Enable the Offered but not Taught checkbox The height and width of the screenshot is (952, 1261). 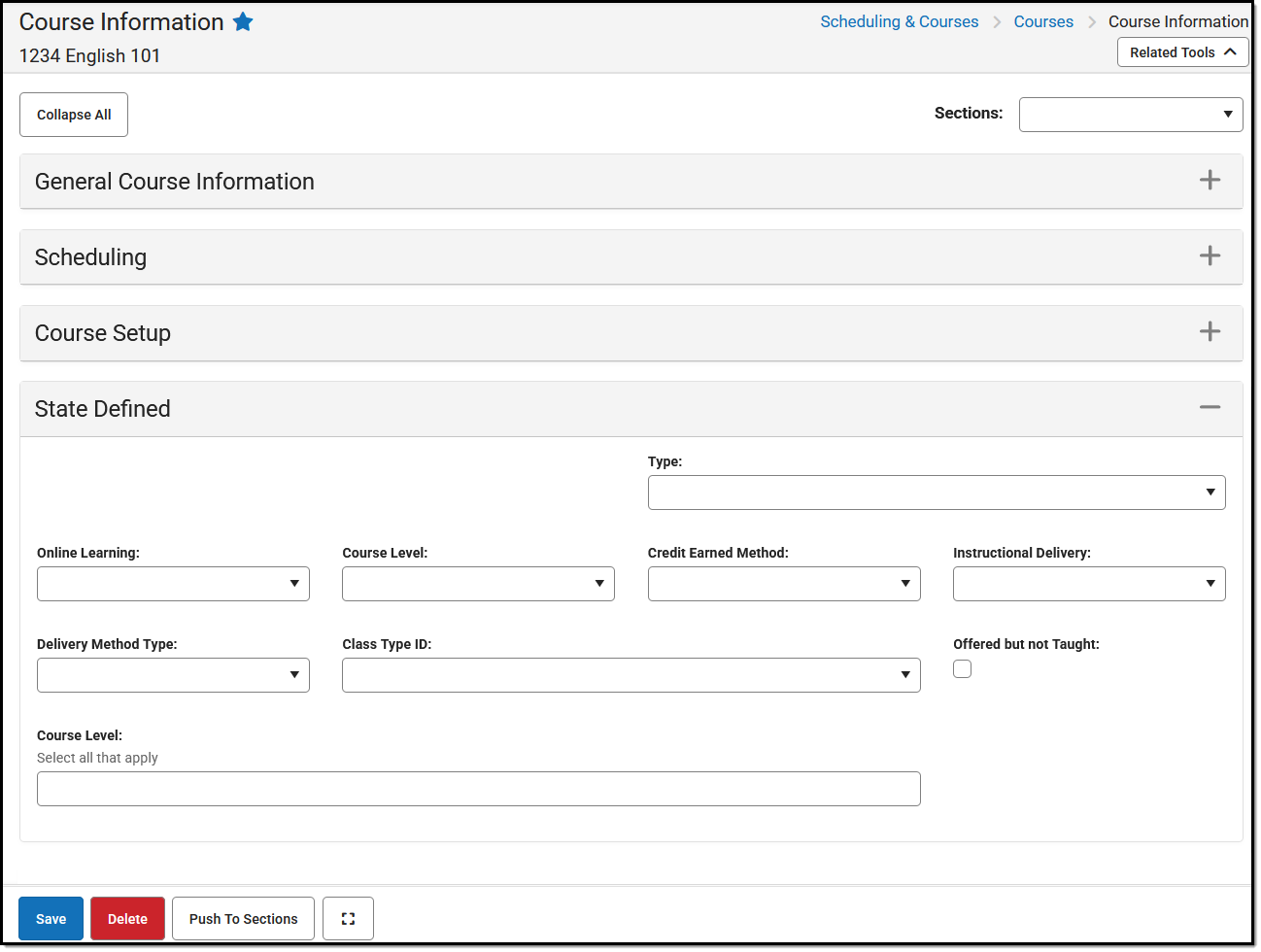962,668
